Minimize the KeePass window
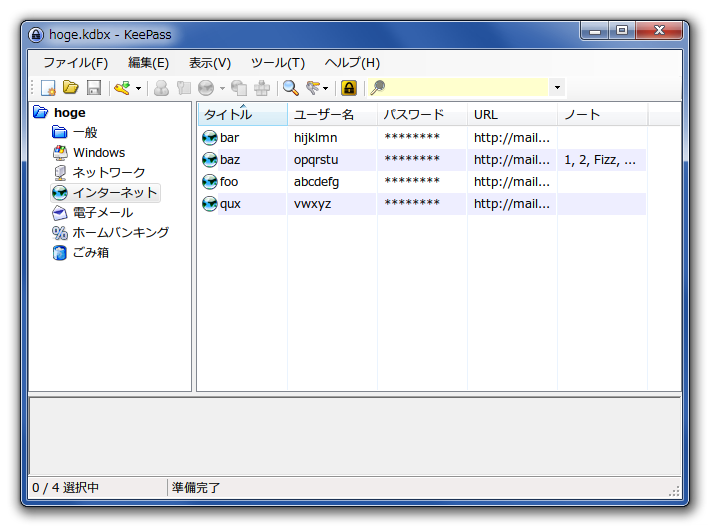This screenshot has width=710, height=527. [x=595, y=31]
